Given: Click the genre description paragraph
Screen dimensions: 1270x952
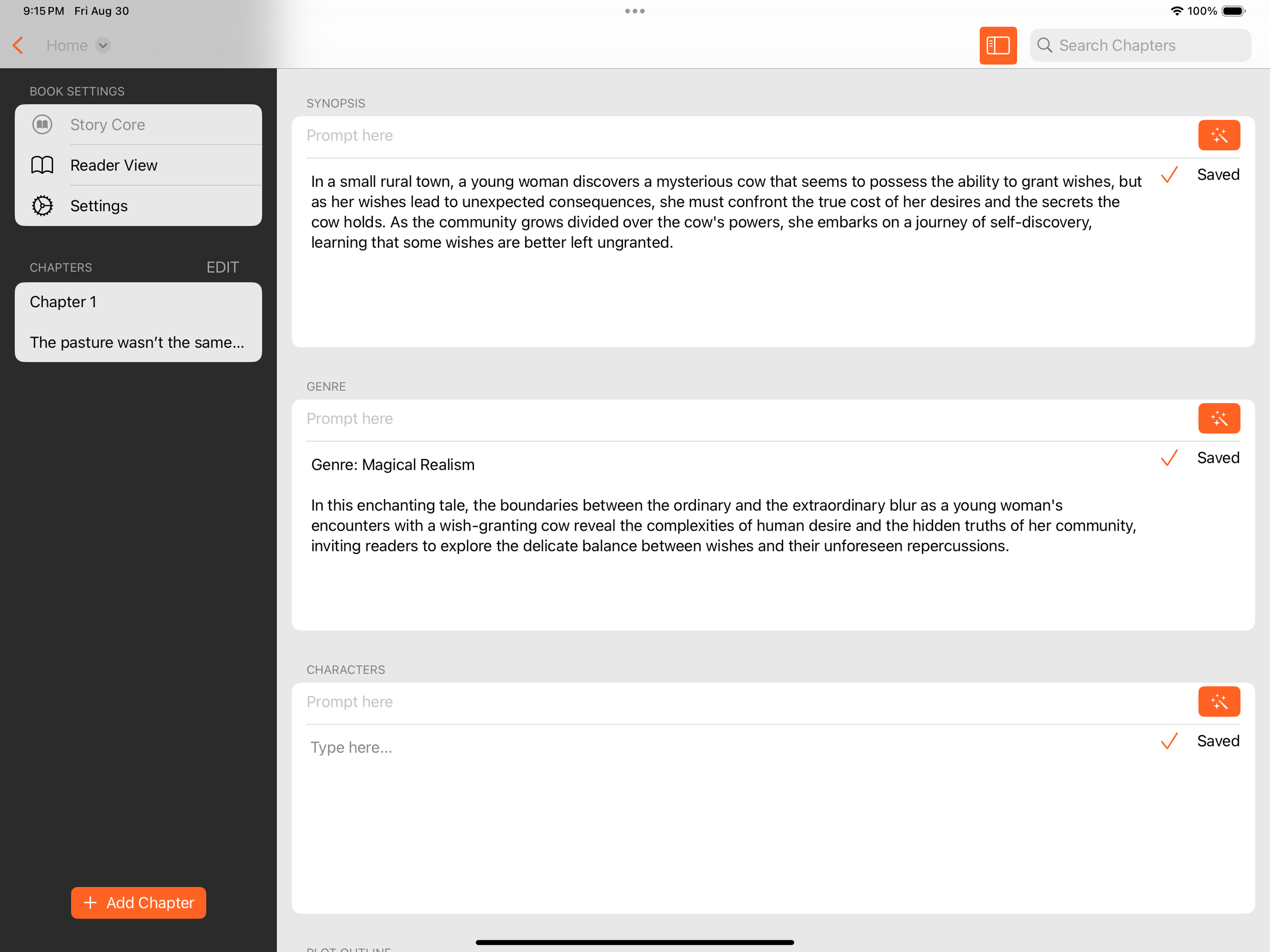Looking at the screenshot, I should click(x=723, y=526).
